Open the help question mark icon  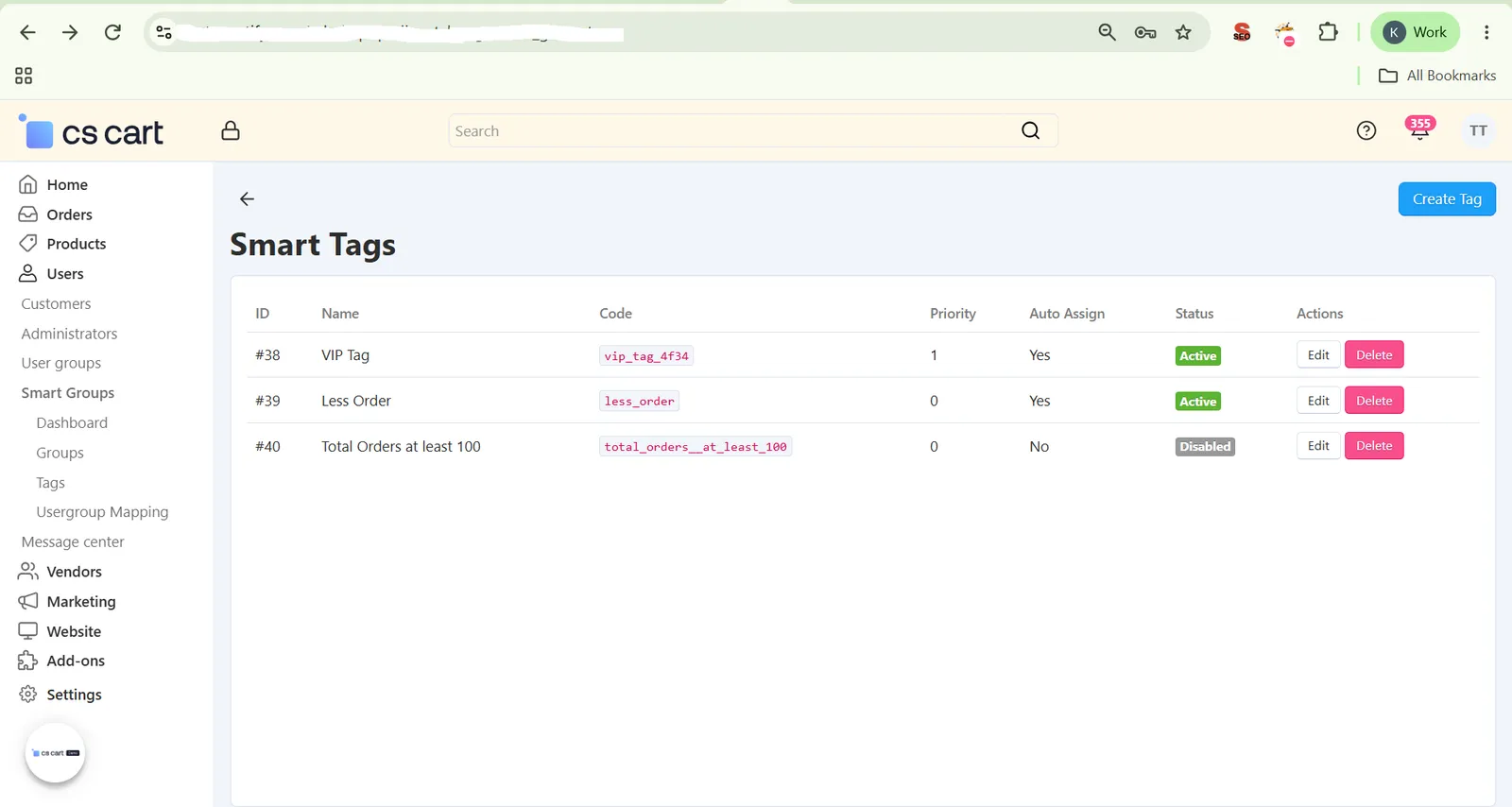1366,130
